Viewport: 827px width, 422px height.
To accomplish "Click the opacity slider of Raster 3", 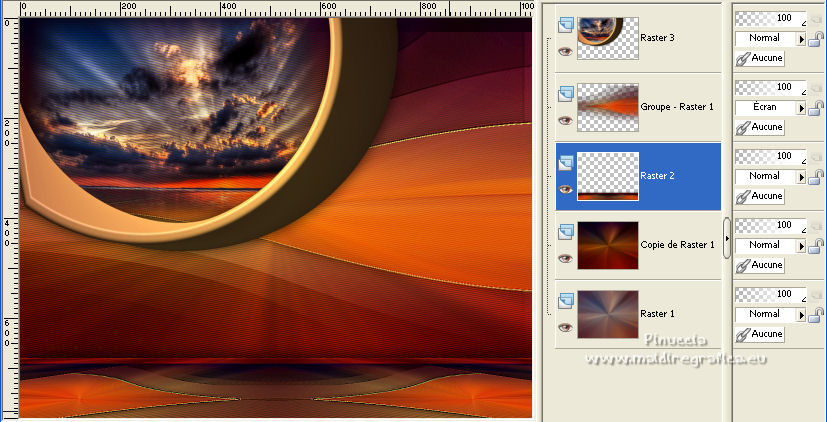I will (771, 19).
